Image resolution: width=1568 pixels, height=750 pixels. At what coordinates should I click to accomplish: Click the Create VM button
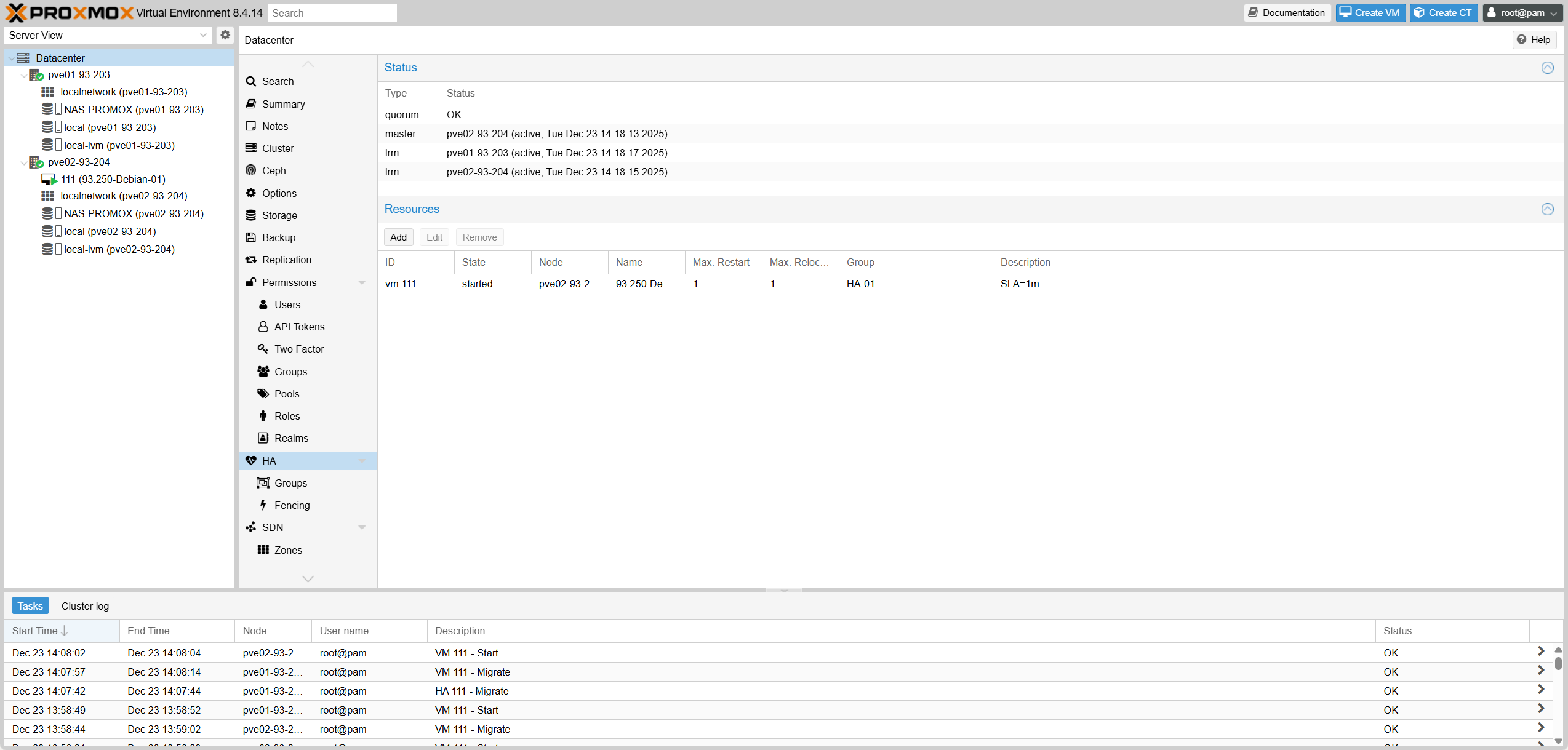[x=1370, y=13]
